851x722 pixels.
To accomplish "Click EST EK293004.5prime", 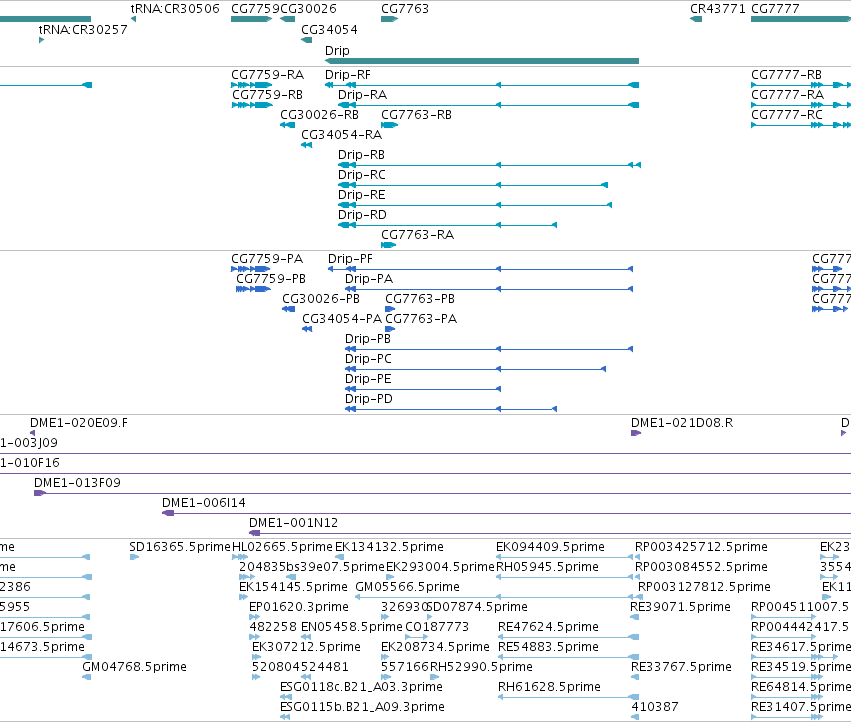I will [x=440, y=567].
